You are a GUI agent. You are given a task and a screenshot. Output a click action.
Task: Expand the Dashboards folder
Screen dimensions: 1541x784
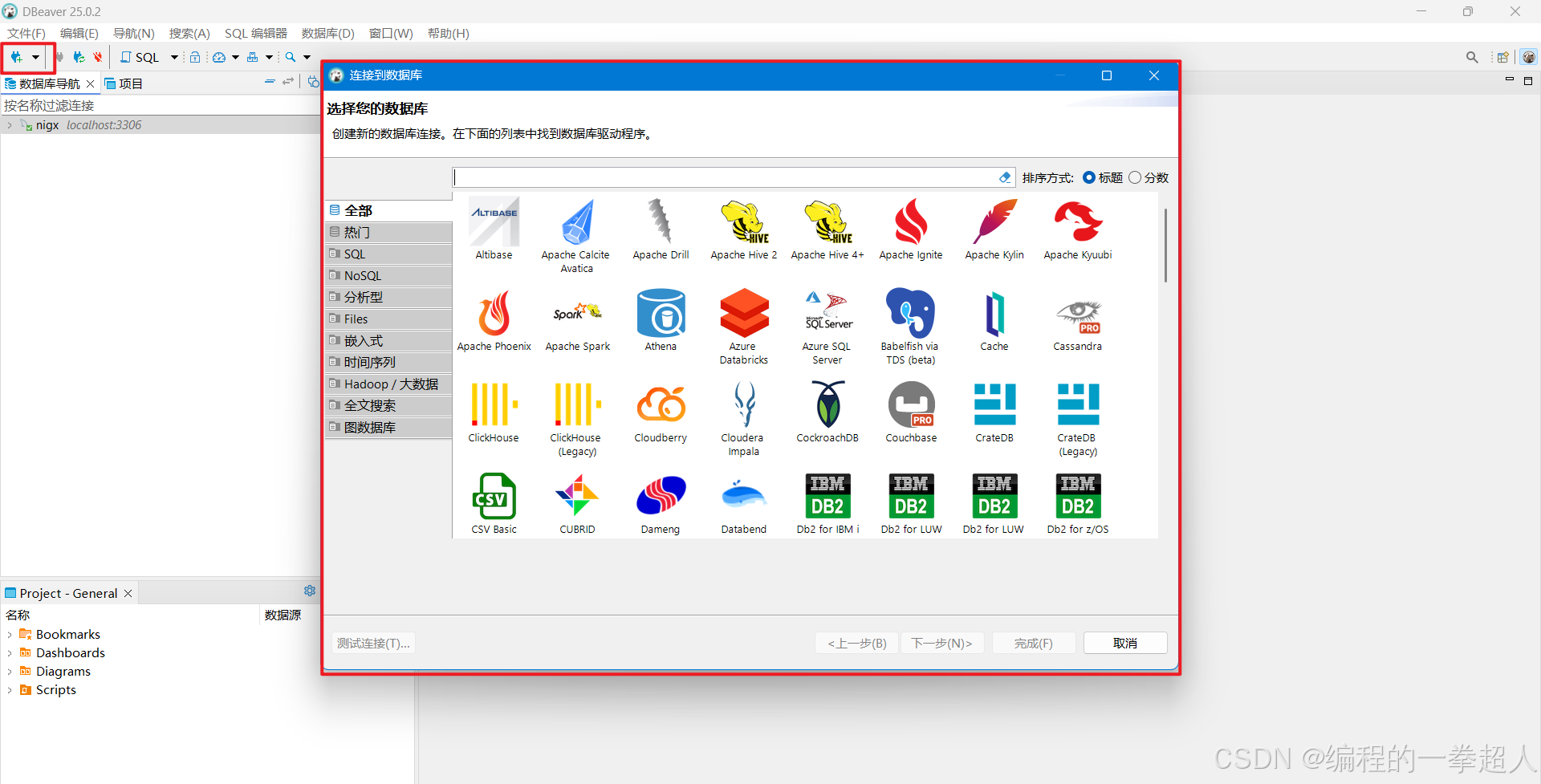tap(9, 653)
